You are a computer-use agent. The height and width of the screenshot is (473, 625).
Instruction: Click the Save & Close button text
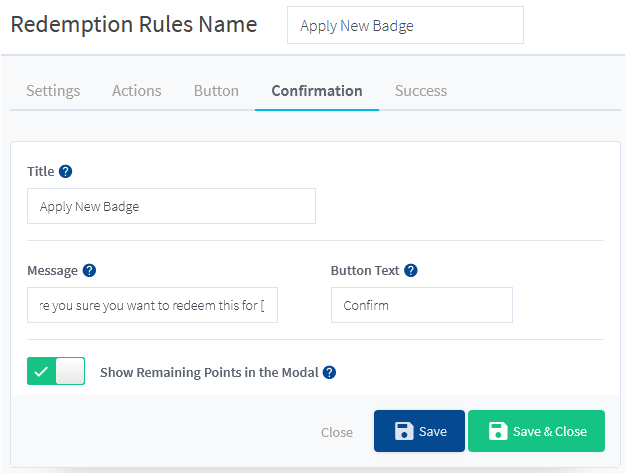coord(550,432)
